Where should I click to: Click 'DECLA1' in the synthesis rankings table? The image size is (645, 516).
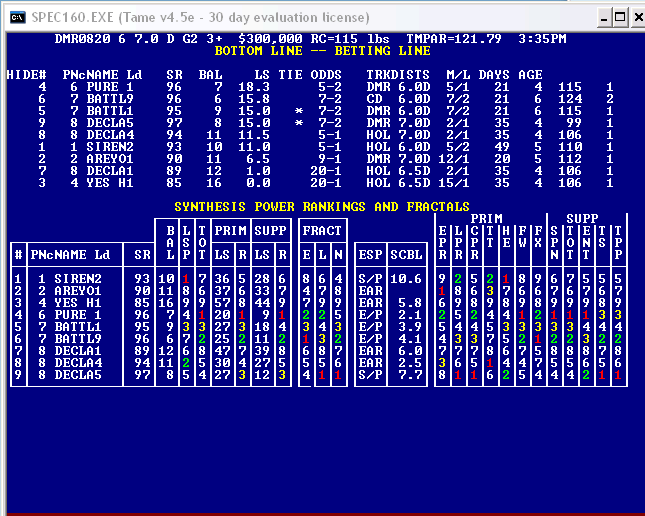(78, 350)
